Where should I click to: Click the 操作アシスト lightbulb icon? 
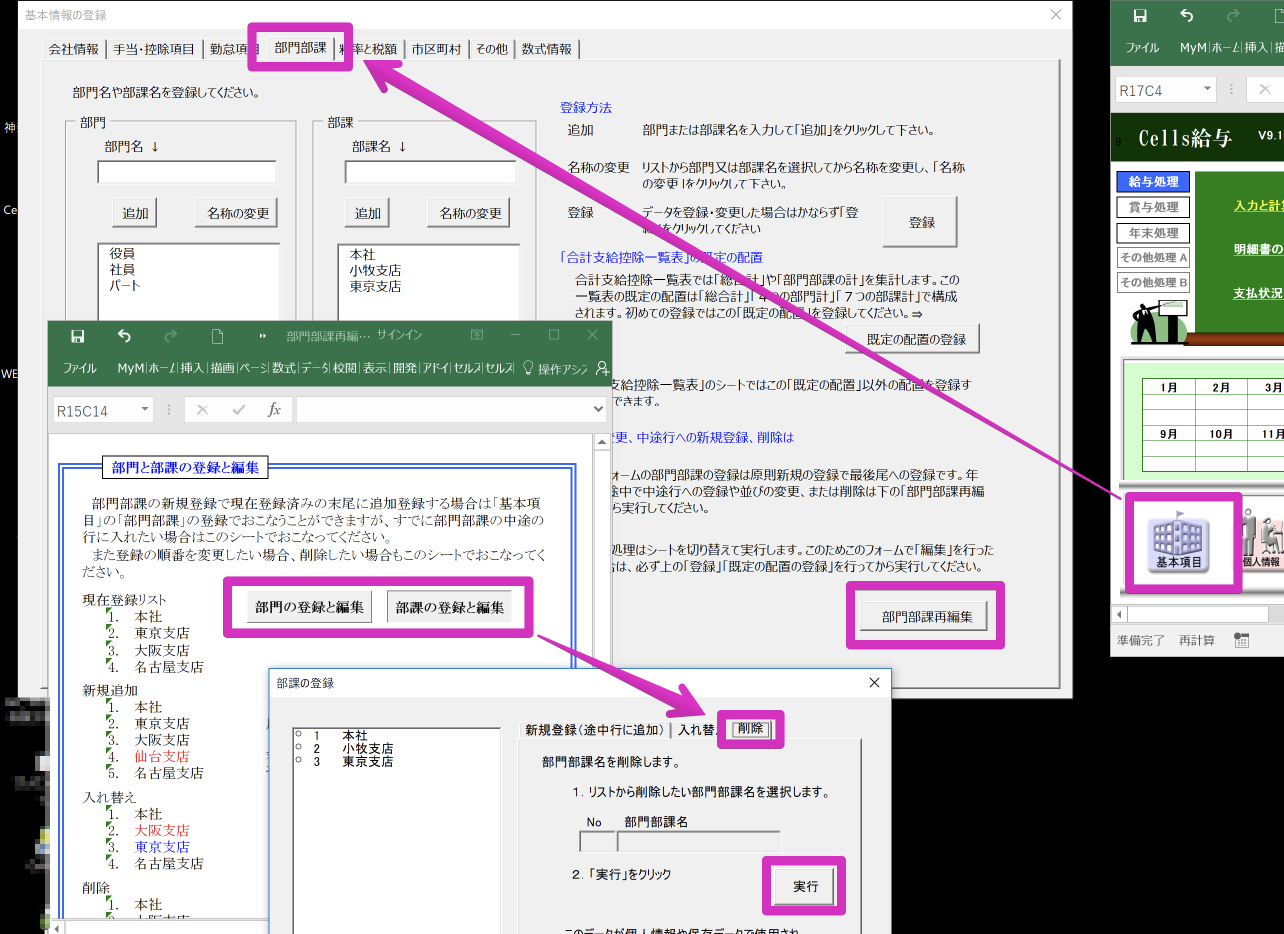pyautogui.click(x=528, y=368)
